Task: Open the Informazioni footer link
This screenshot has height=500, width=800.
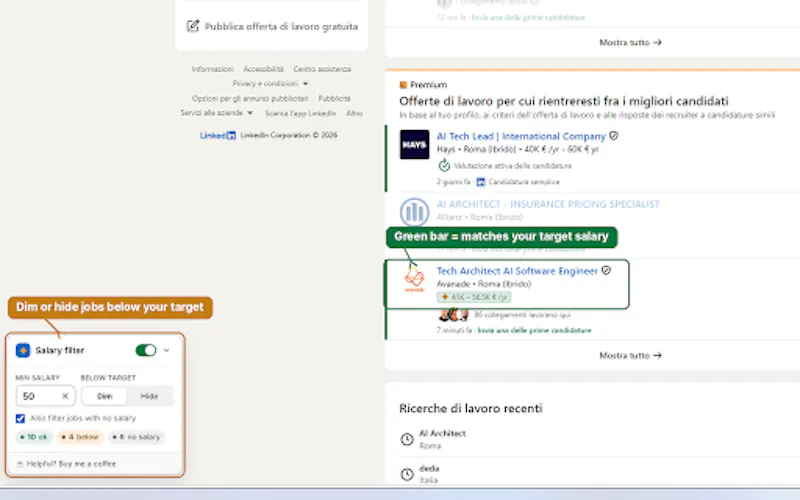Action: click(212, 69)
